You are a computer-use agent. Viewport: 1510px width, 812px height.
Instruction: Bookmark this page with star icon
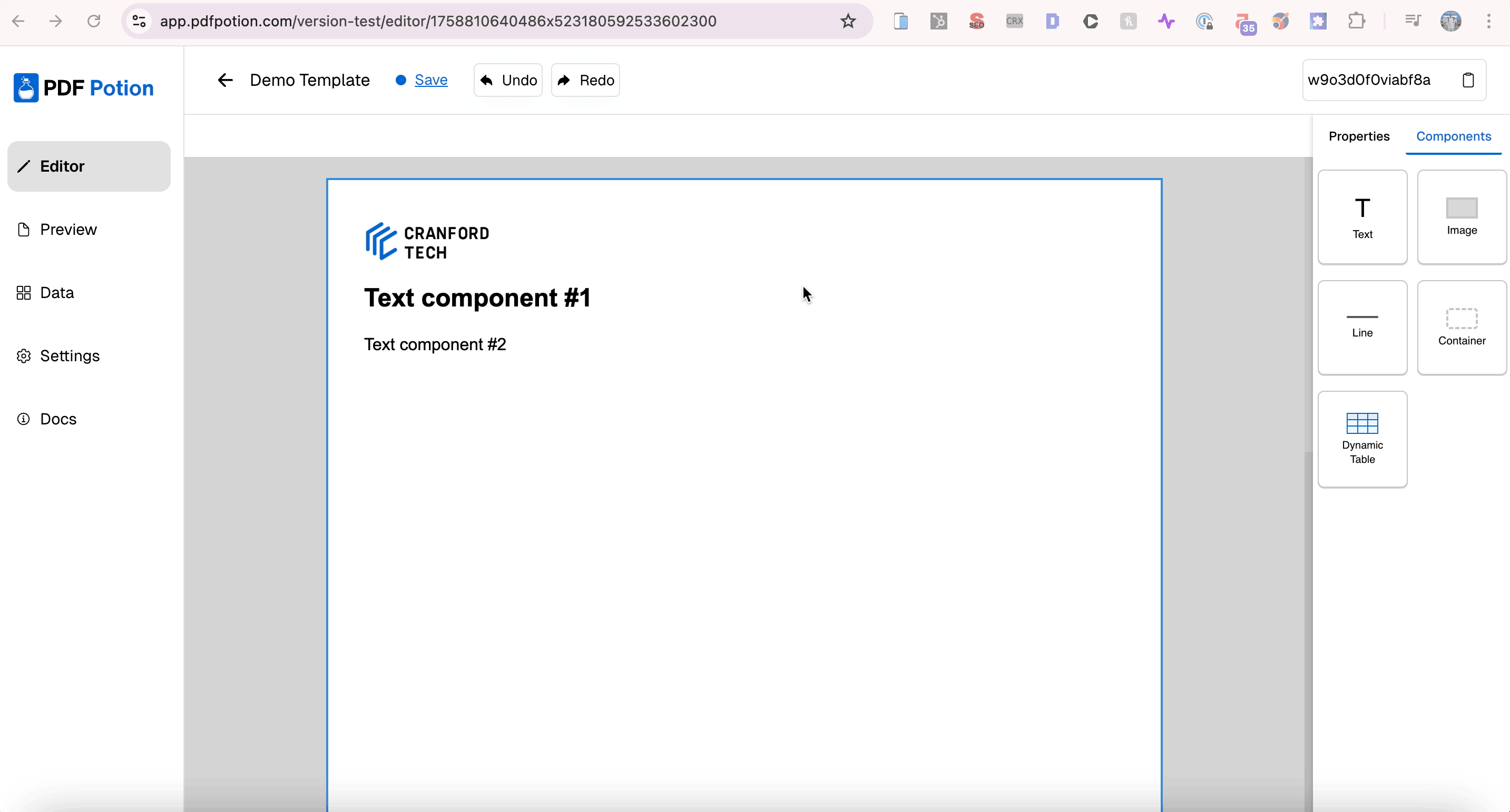click(848, 22)
